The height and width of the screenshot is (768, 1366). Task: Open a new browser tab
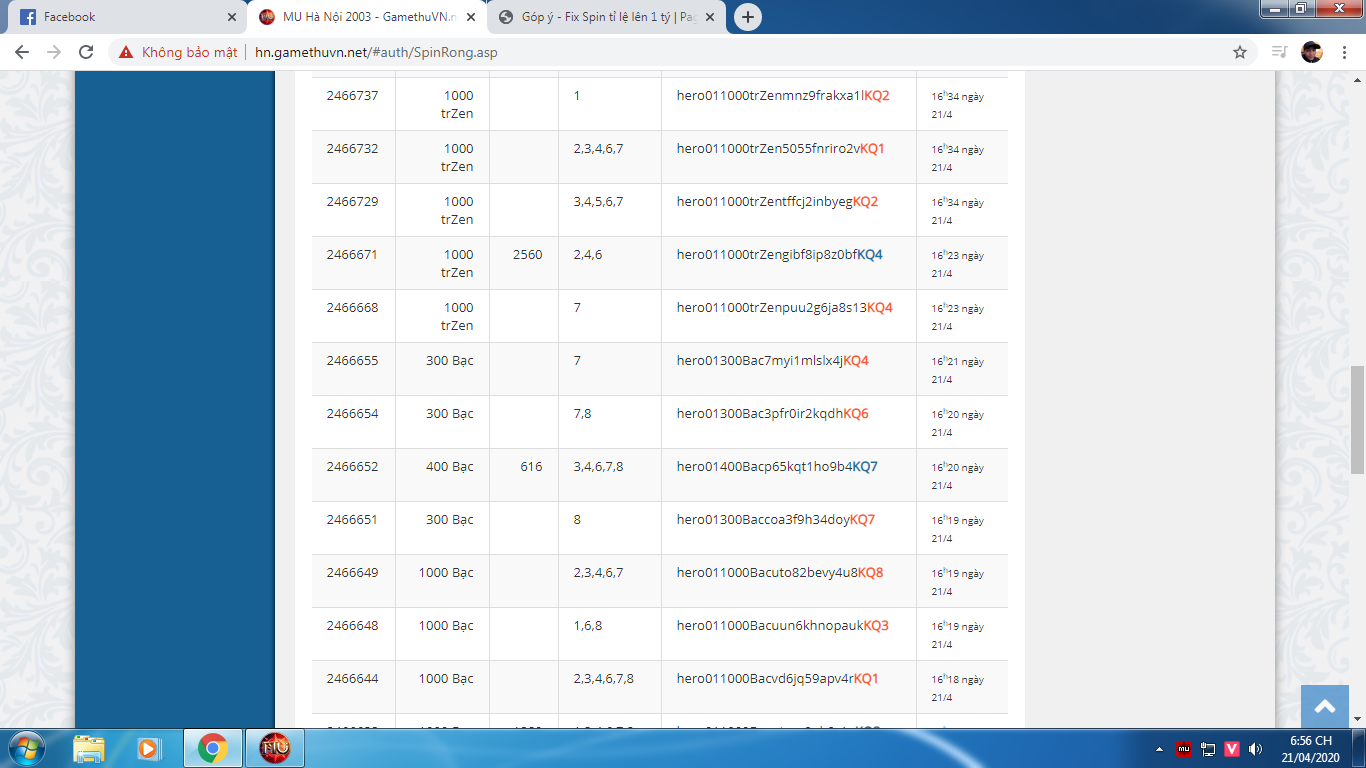[747, 17]
